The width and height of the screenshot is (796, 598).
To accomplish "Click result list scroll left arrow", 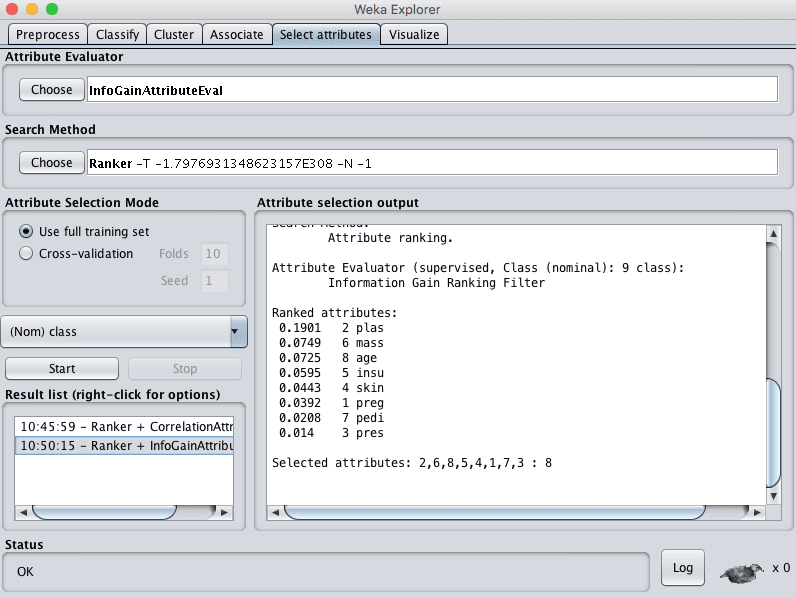I will pyautogui.click(x=23, y=512).
